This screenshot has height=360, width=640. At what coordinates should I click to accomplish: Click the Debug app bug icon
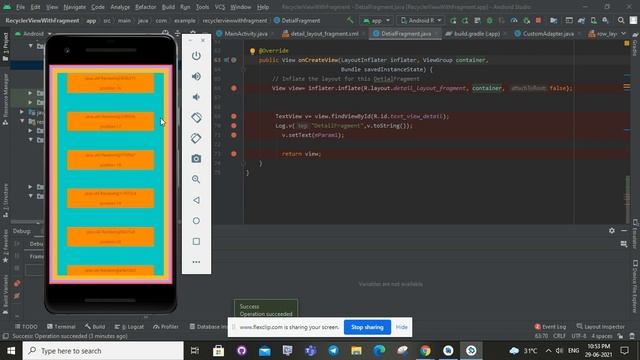489,20
